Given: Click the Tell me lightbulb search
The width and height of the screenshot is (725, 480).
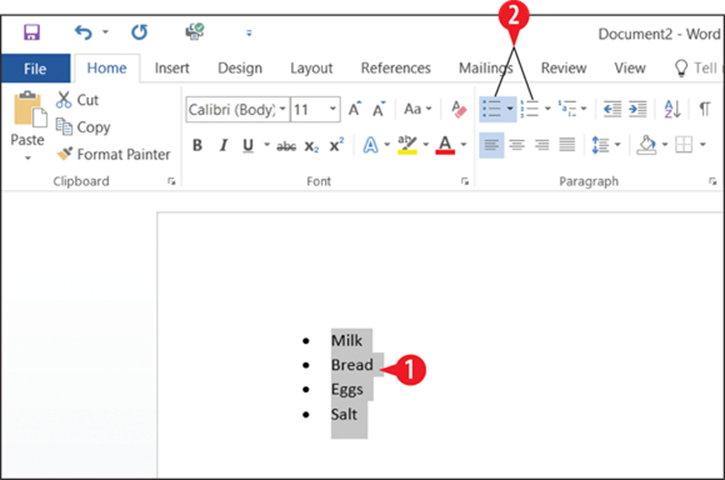Looking at the screenshot, I should [681, 68].
